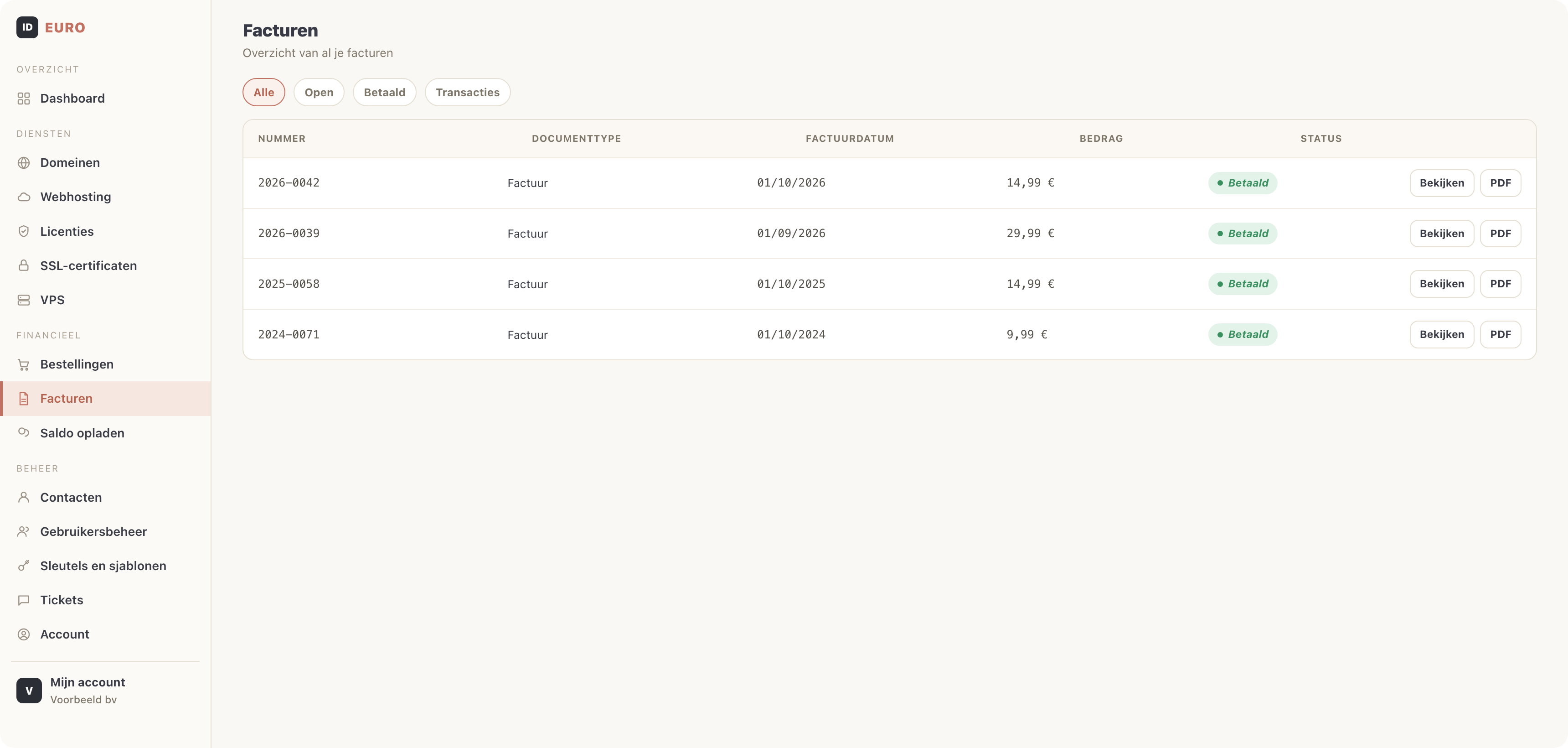
Task: Click the shopping cart icon for Bestellingen
Action: pyautogui.click(x=24, y=364)
